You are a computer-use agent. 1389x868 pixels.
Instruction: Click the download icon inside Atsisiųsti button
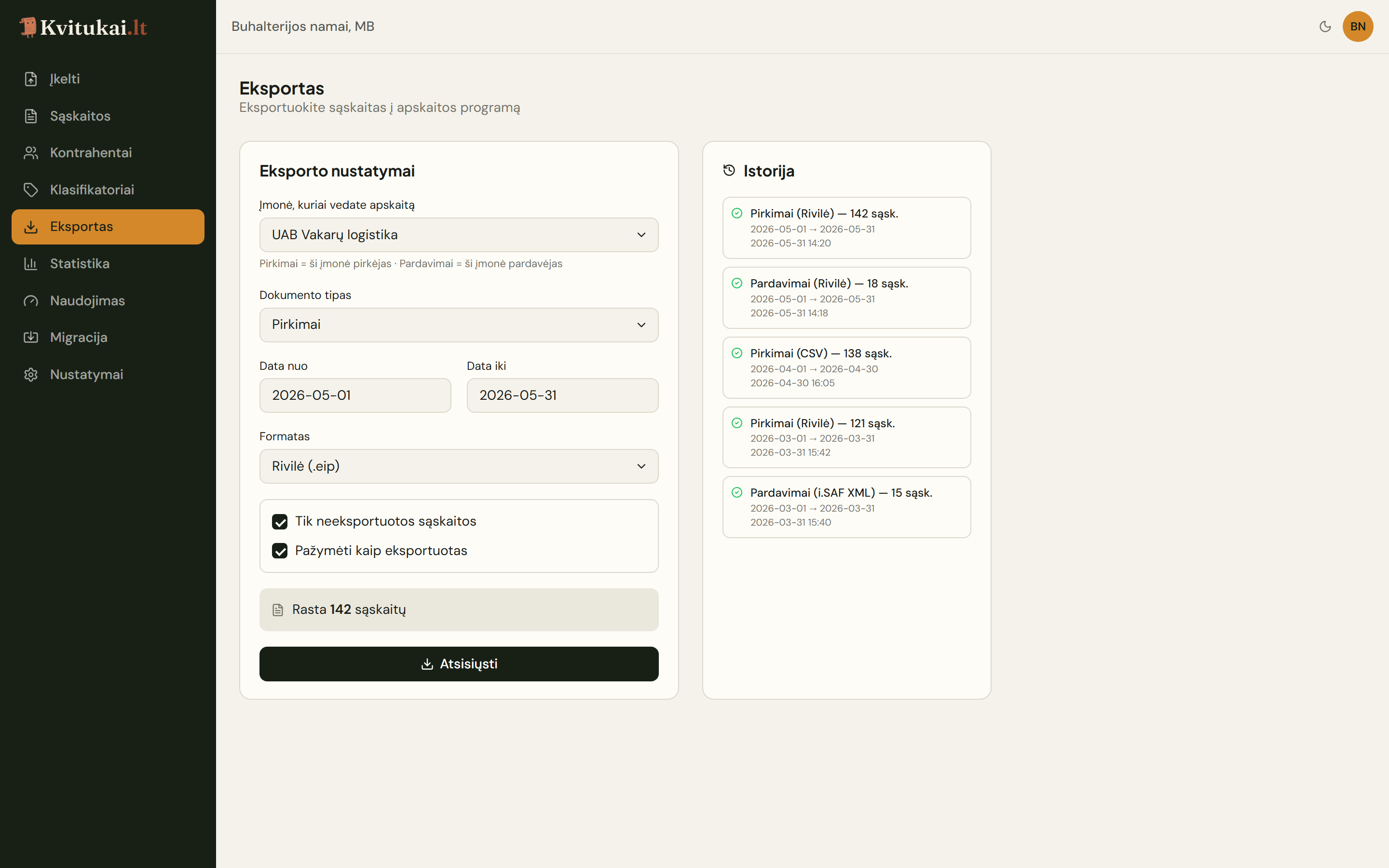[427, 664]
